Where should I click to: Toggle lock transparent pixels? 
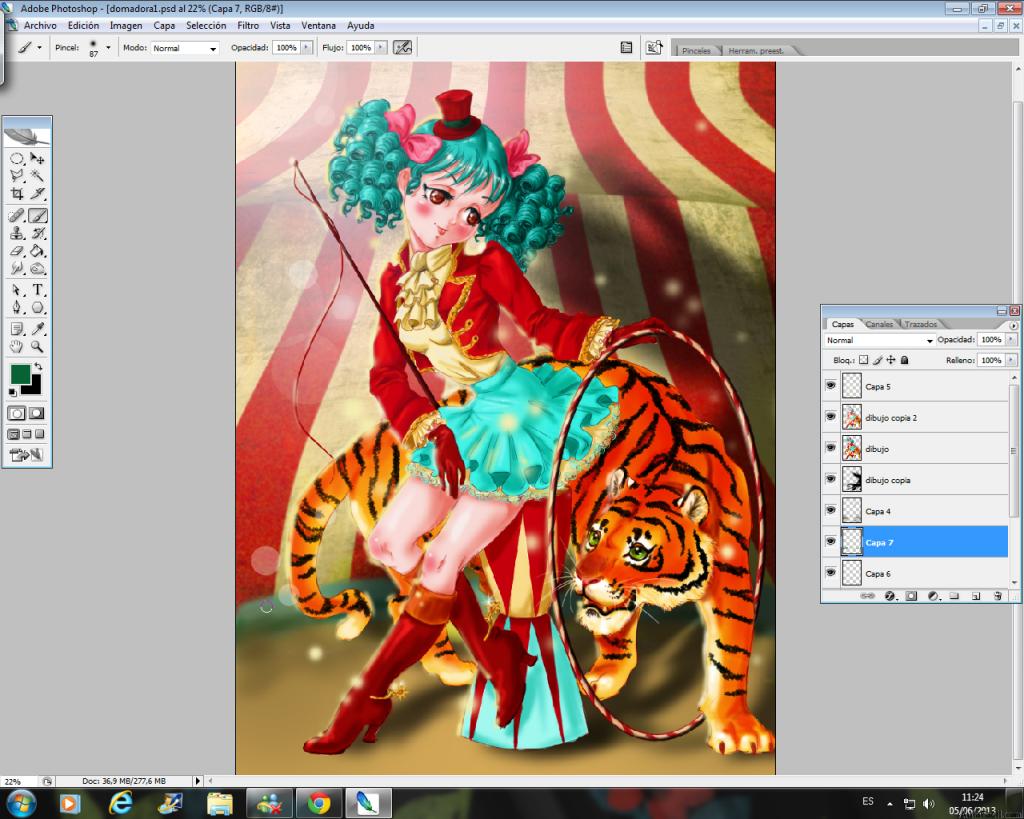pos(863,360)
